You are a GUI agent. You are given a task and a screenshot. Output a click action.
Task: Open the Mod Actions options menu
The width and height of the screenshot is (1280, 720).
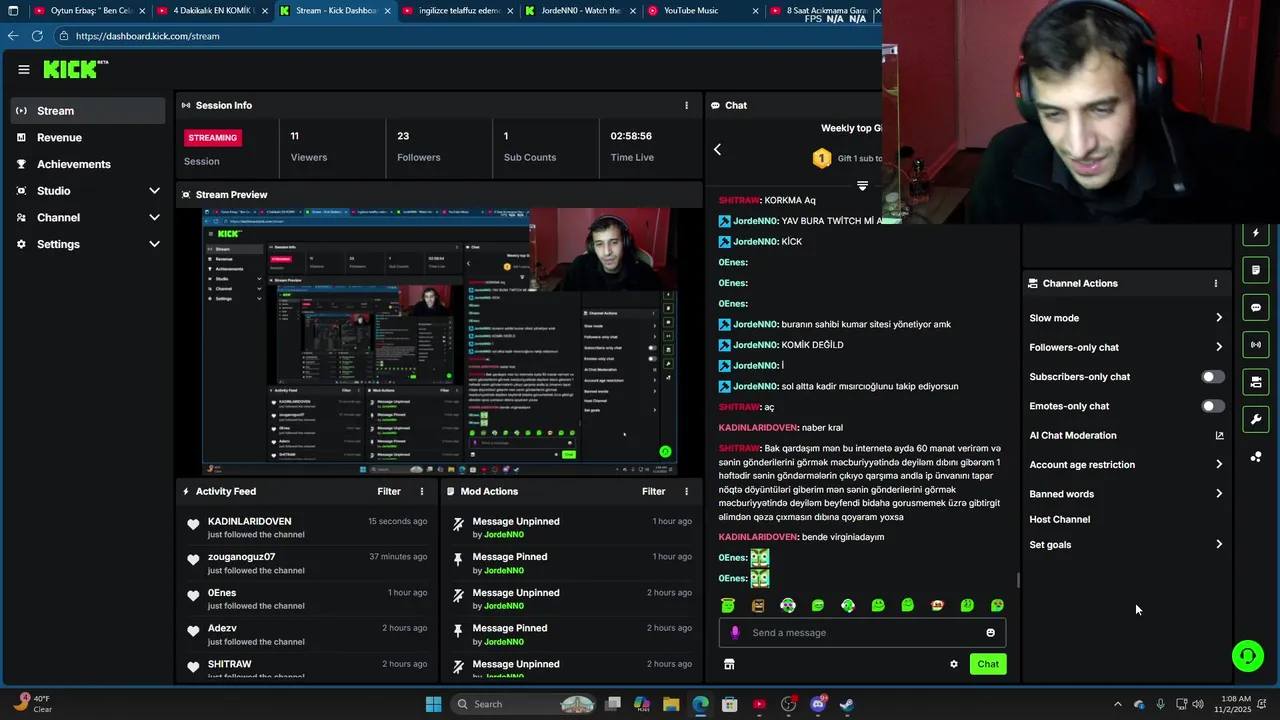(686, 491)
